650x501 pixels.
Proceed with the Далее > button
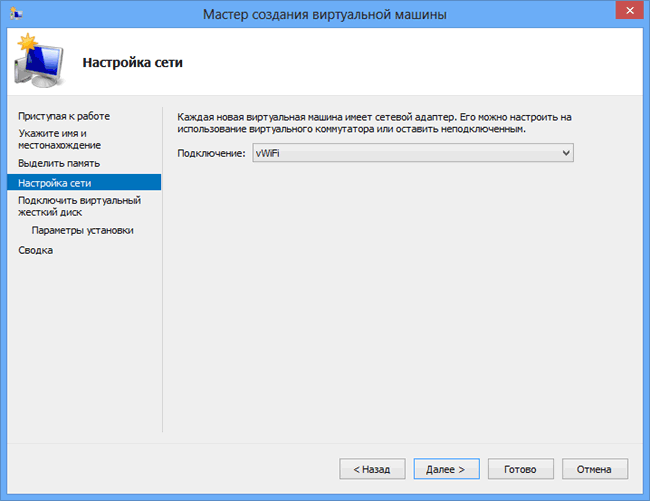[x=446, y=468]
